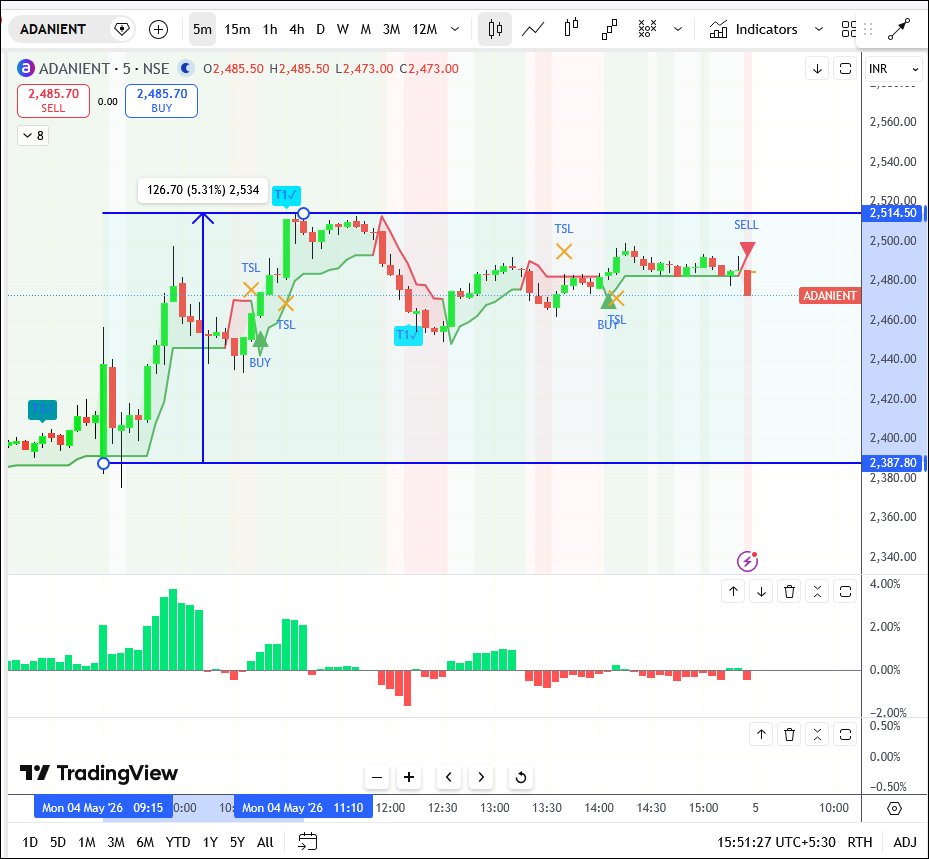Toggle the RTH session setting

(860, 842)
